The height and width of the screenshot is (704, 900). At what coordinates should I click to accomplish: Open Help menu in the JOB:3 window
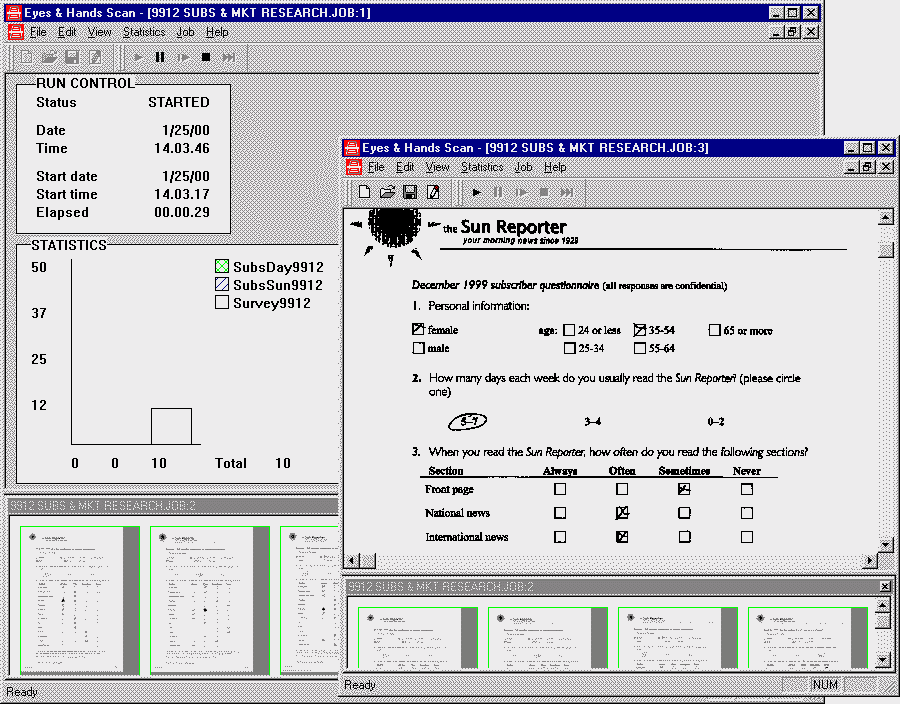click(555, 167)
